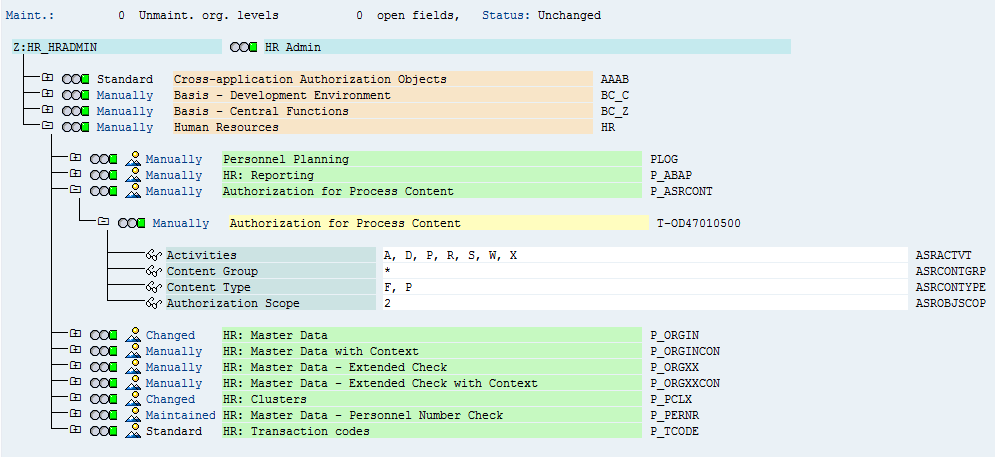
Task: Select the Content Group value field with asterisk
Action: tap(645, 271)
